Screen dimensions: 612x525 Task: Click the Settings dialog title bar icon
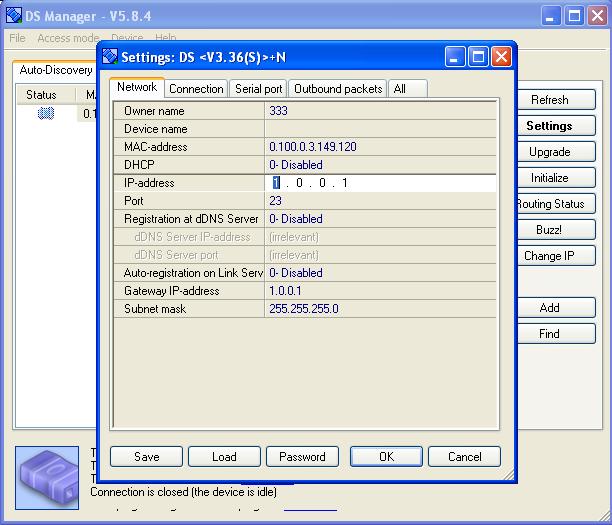point(110,56)
